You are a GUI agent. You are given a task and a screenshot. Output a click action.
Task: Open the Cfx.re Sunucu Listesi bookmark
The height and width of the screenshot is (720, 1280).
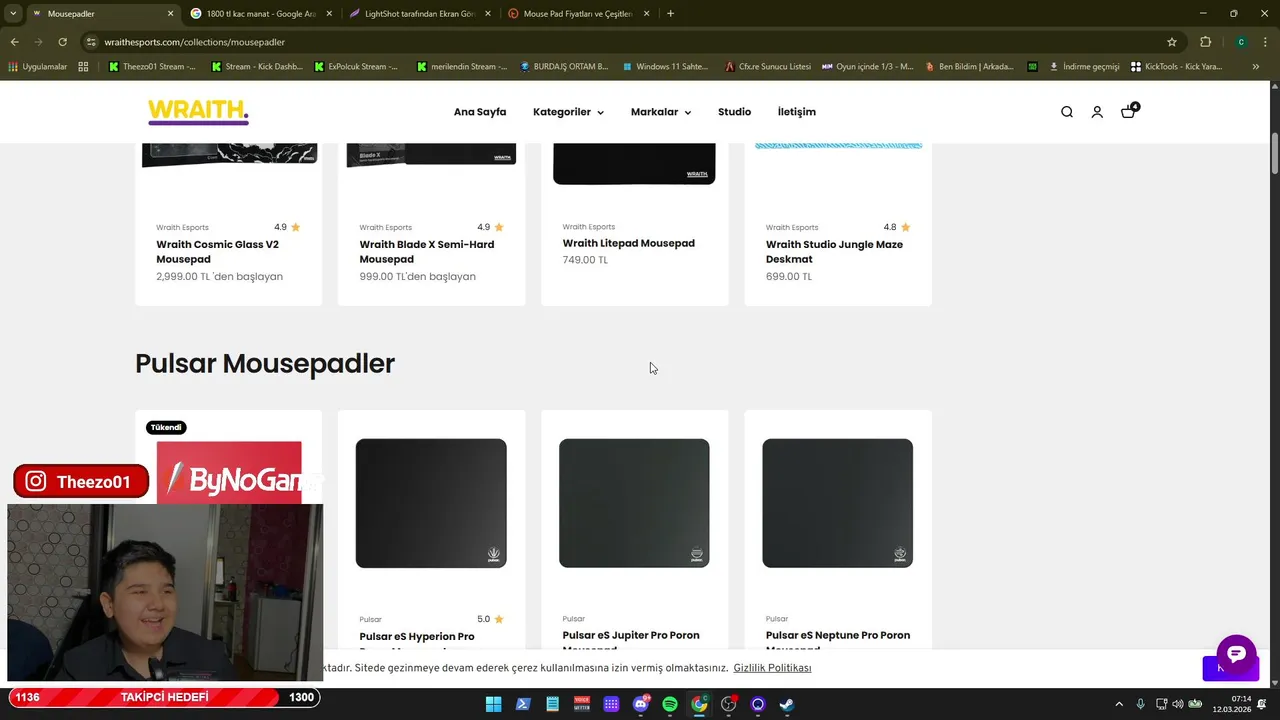click(768, 67)
